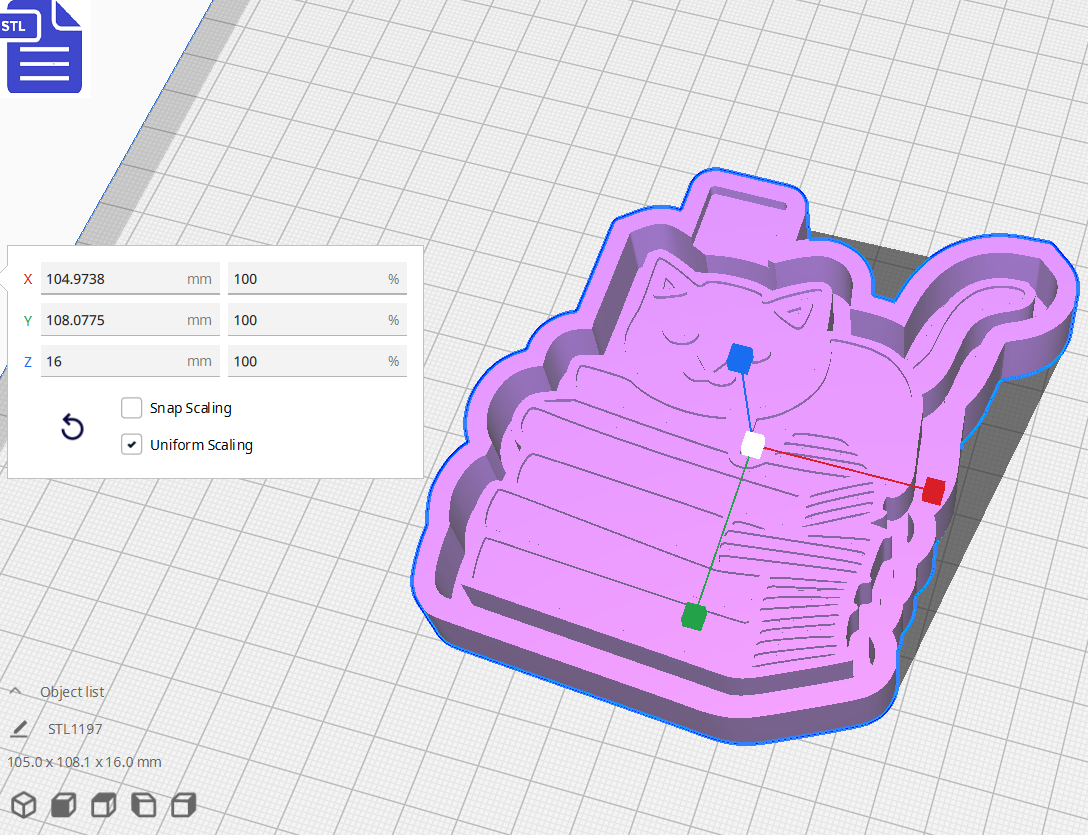The image size is (1088, 835).
Task: Disable Uniform Scaling
Action: (131, 444)
